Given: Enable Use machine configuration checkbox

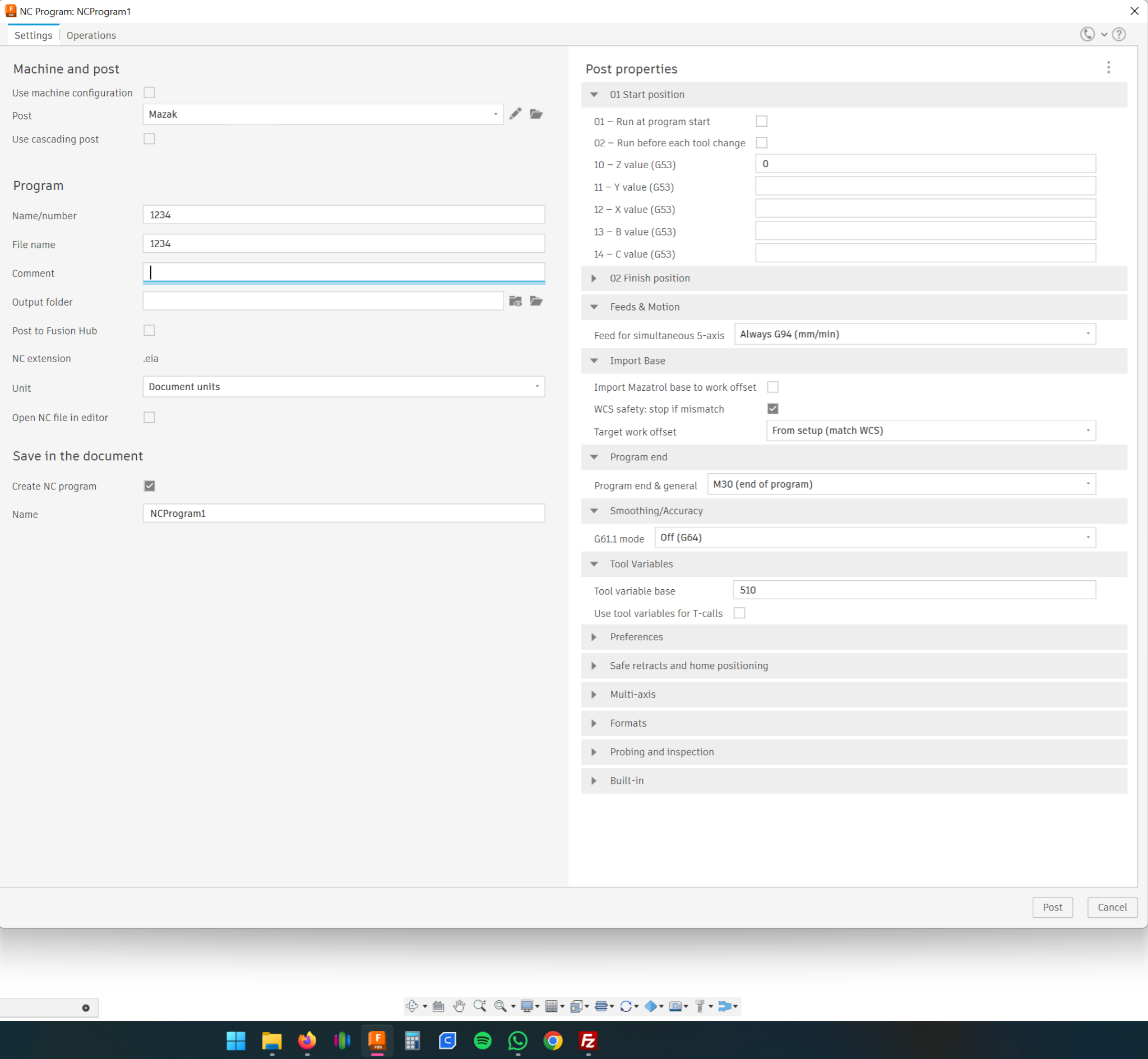Looking at the screenshot, I should tap(150, 93).
